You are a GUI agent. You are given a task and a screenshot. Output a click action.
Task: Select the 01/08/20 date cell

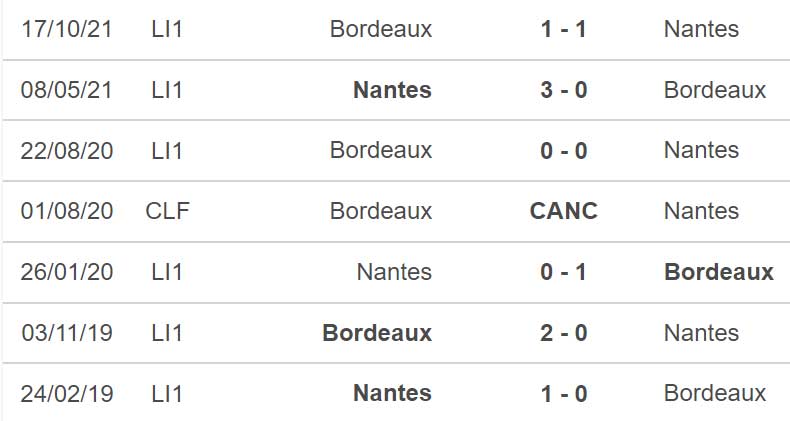click(x=67, y=211)
